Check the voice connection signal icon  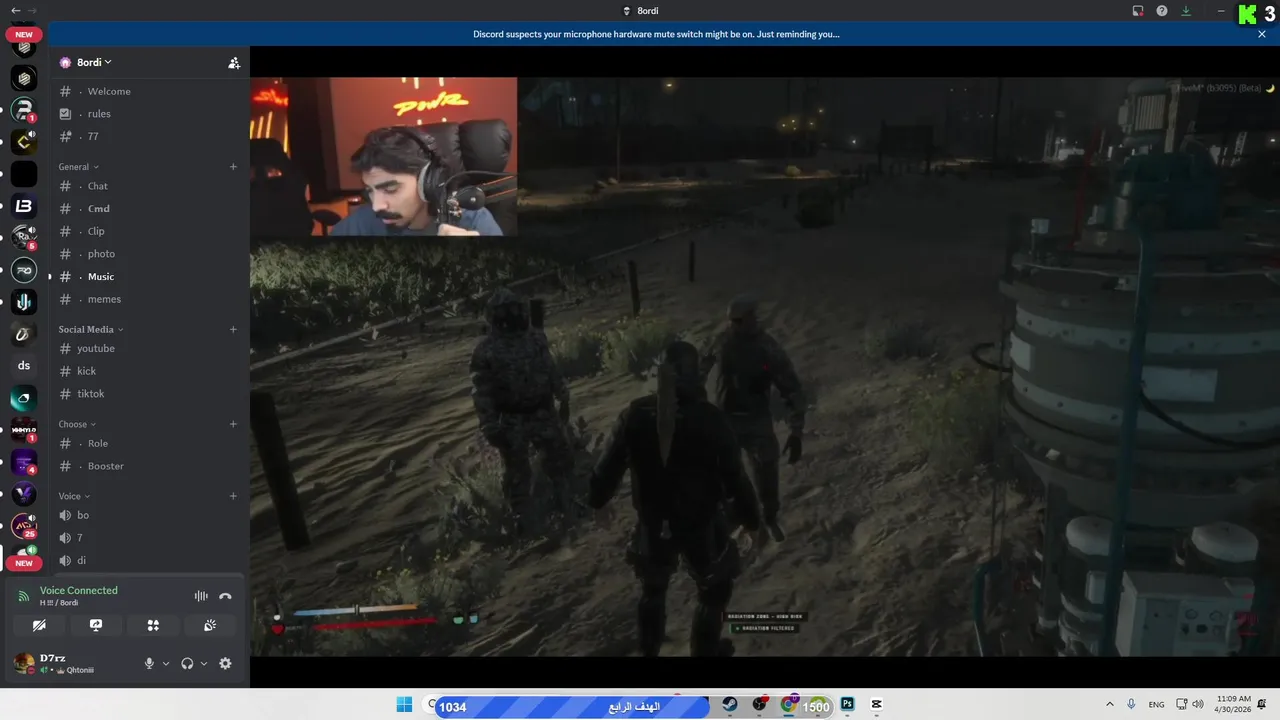pos(24,596)
